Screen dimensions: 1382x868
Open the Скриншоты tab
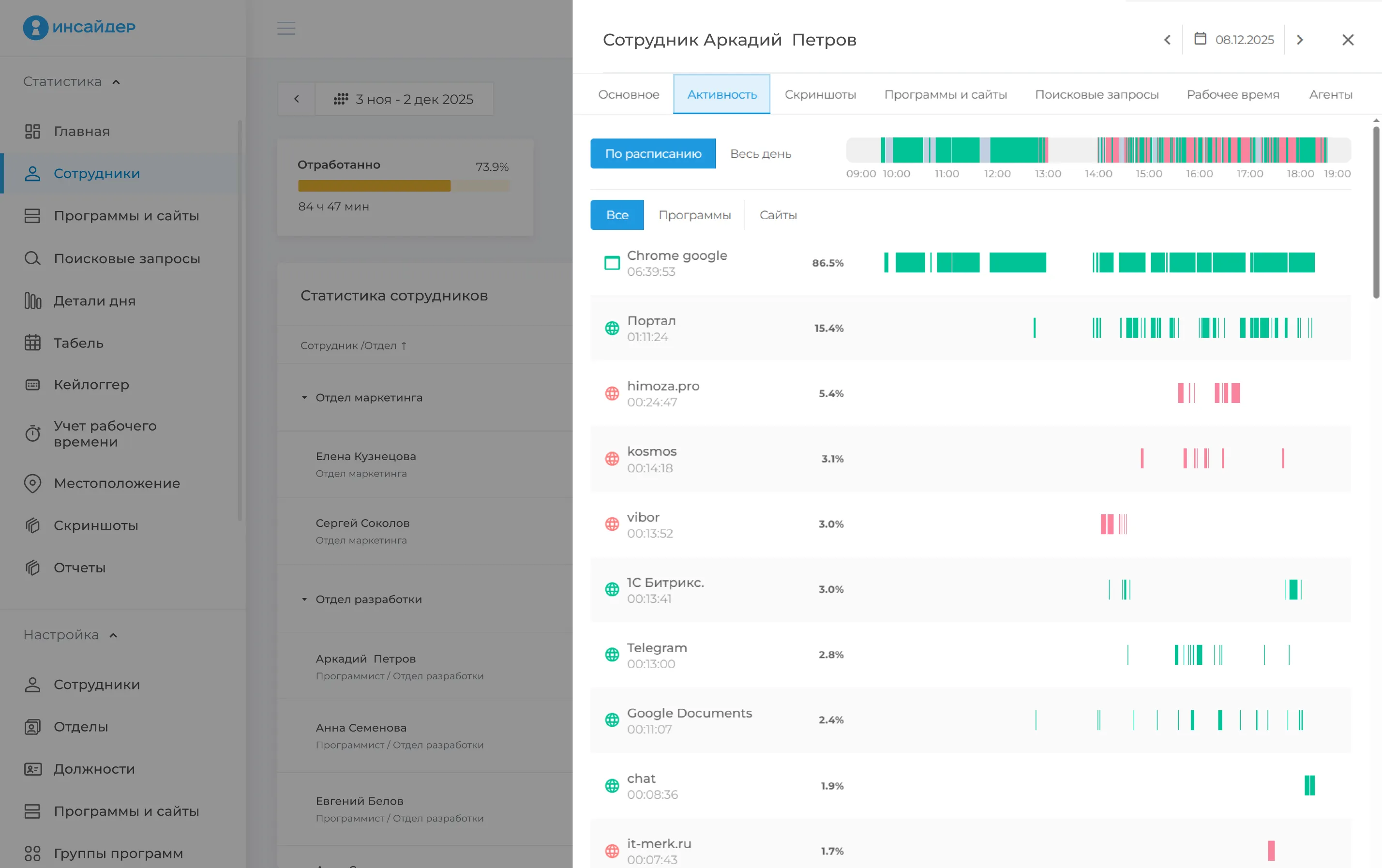click(x=820, y=95)
